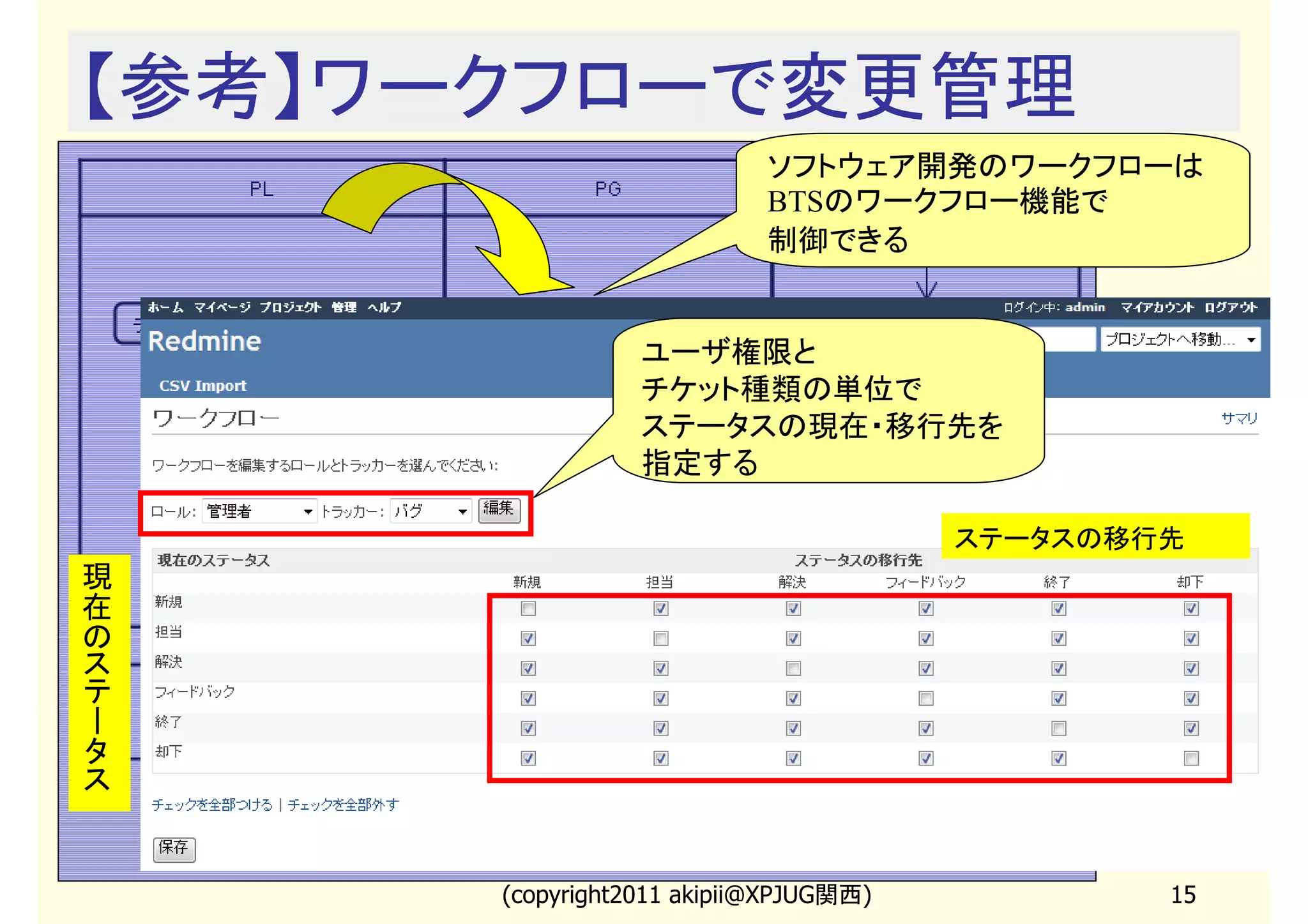Toggle 解決 row 終了 column checkbox
The image size is (1308, 924).
click(1059, 669)
